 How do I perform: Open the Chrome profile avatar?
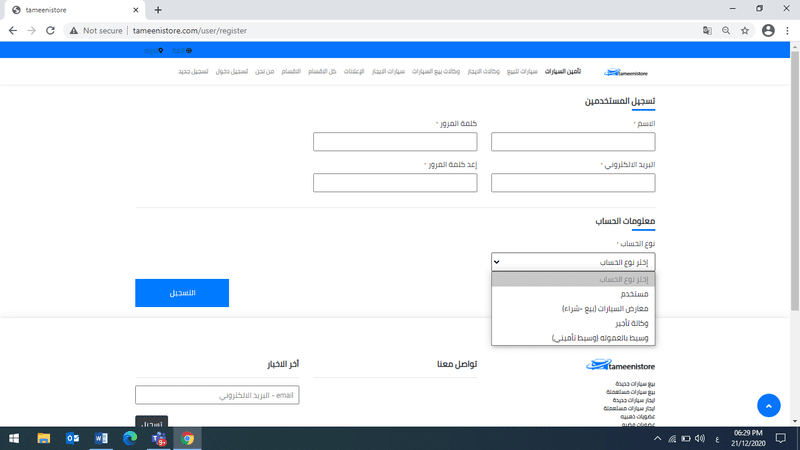(768, 31)
